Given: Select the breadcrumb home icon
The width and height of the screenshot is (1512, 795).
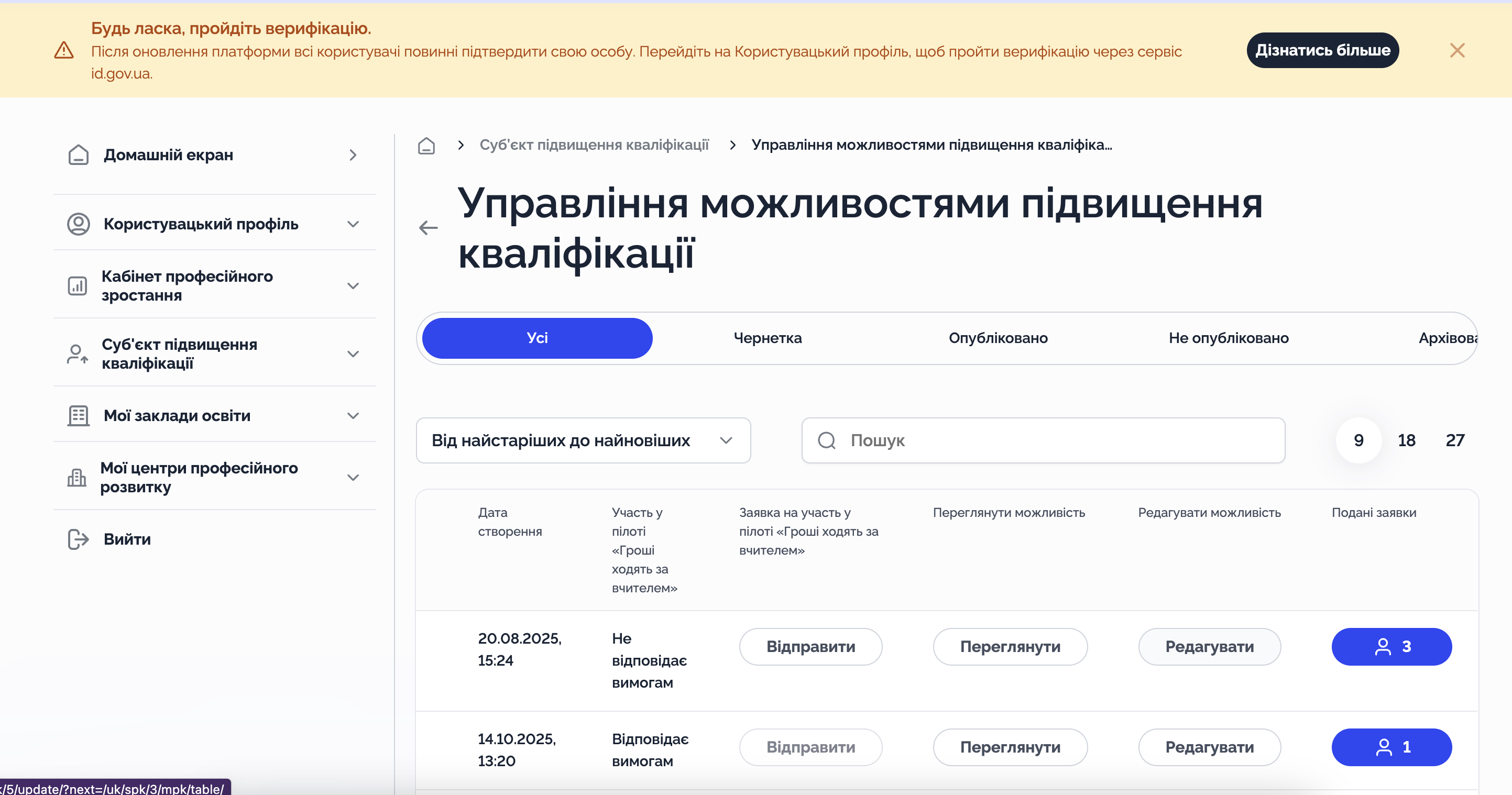Looking at the screenshot, I should [x=426, y=146].
